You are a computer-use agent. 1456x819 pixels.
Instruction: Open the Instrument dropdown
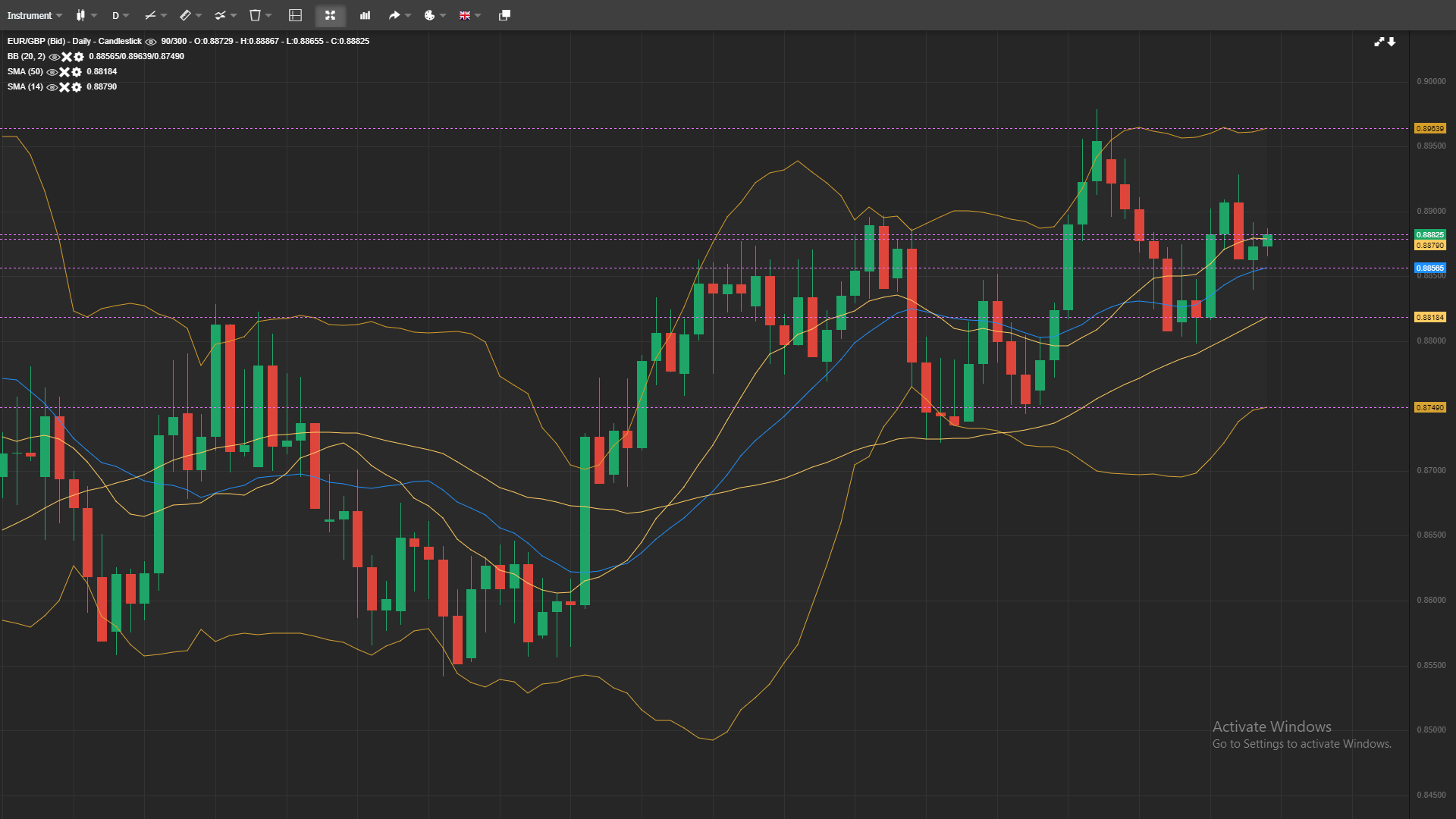[34, 15]
